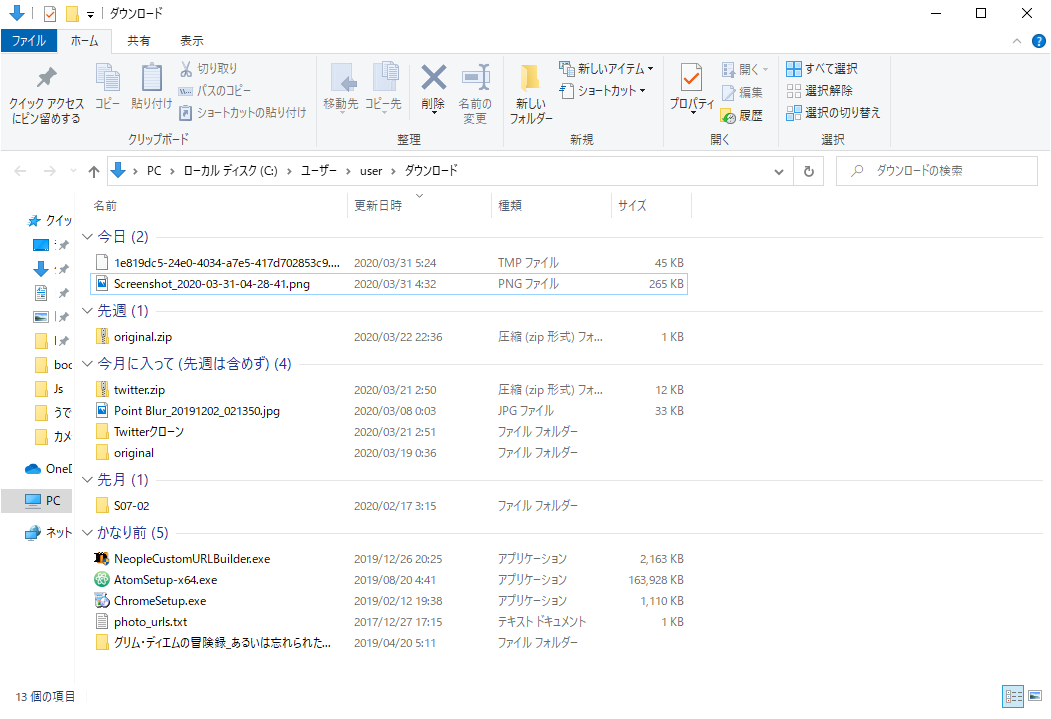
Task: Select Screenshot_2020-03-31-04-28-41.png file
Action: click(389, 284)
